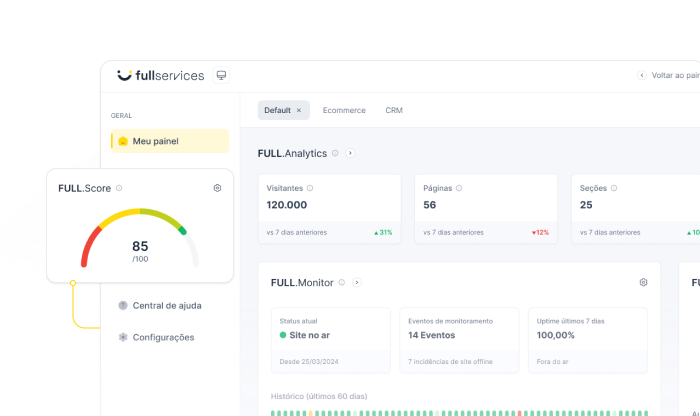Click info icon beside FULL.Monitor title
This screenshot has height=416, width=700.
tap(342, 282)
